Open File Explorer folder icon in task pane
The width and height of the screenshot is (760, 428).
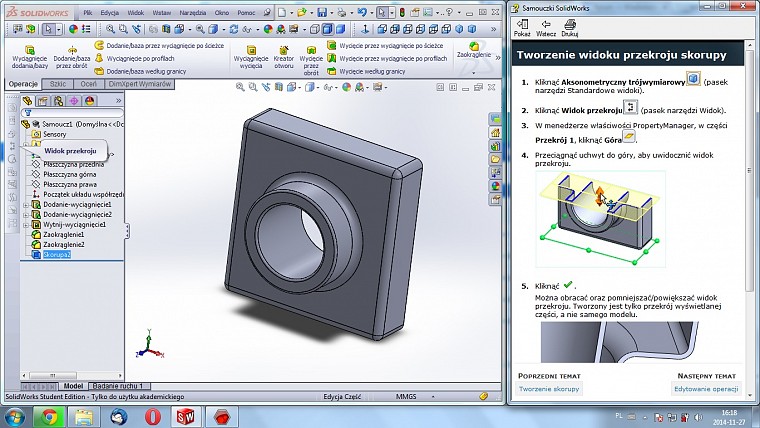point(495,159)
